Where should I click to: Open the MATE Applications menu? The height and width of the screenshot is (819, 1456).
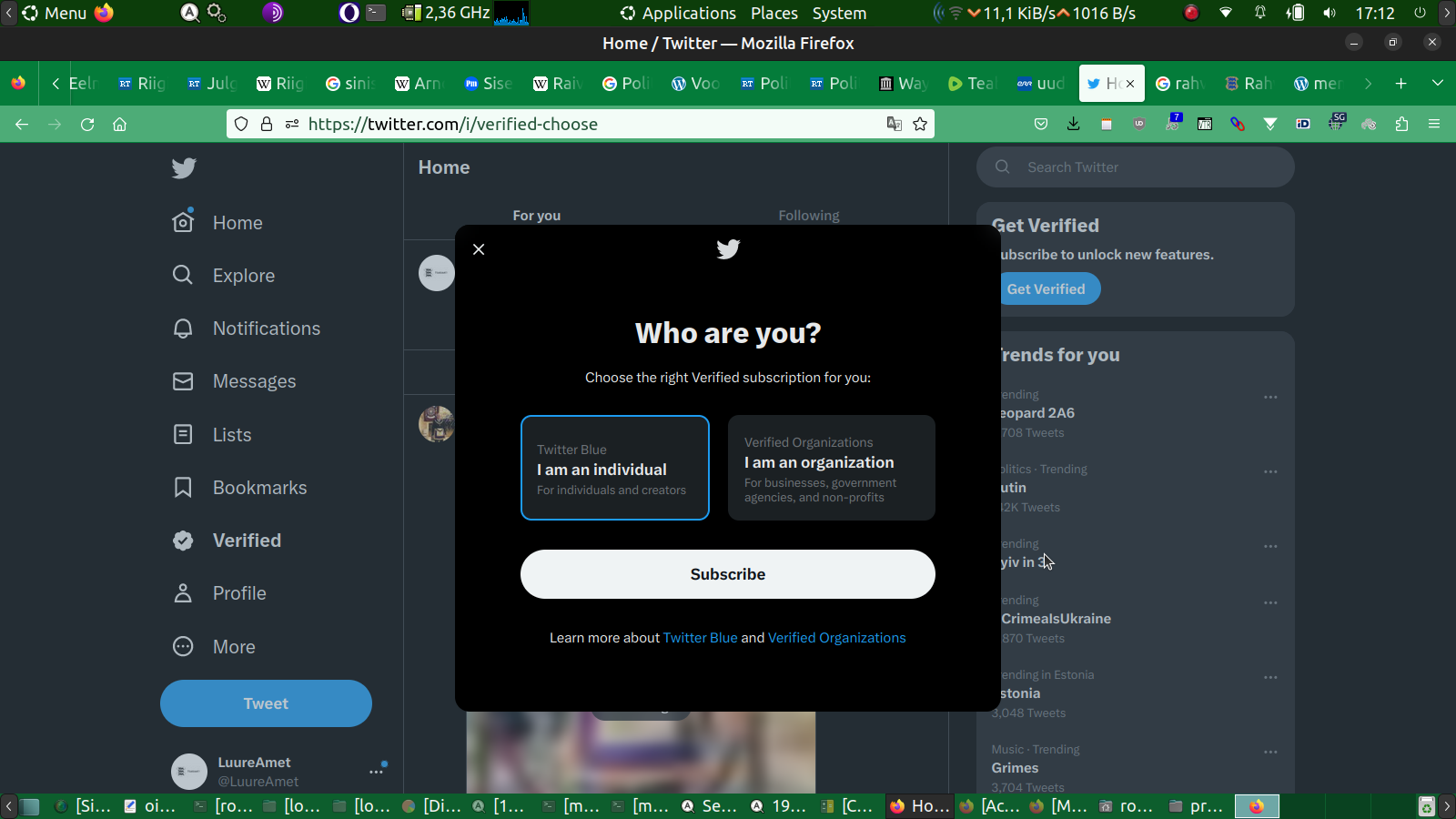point(678,13)
